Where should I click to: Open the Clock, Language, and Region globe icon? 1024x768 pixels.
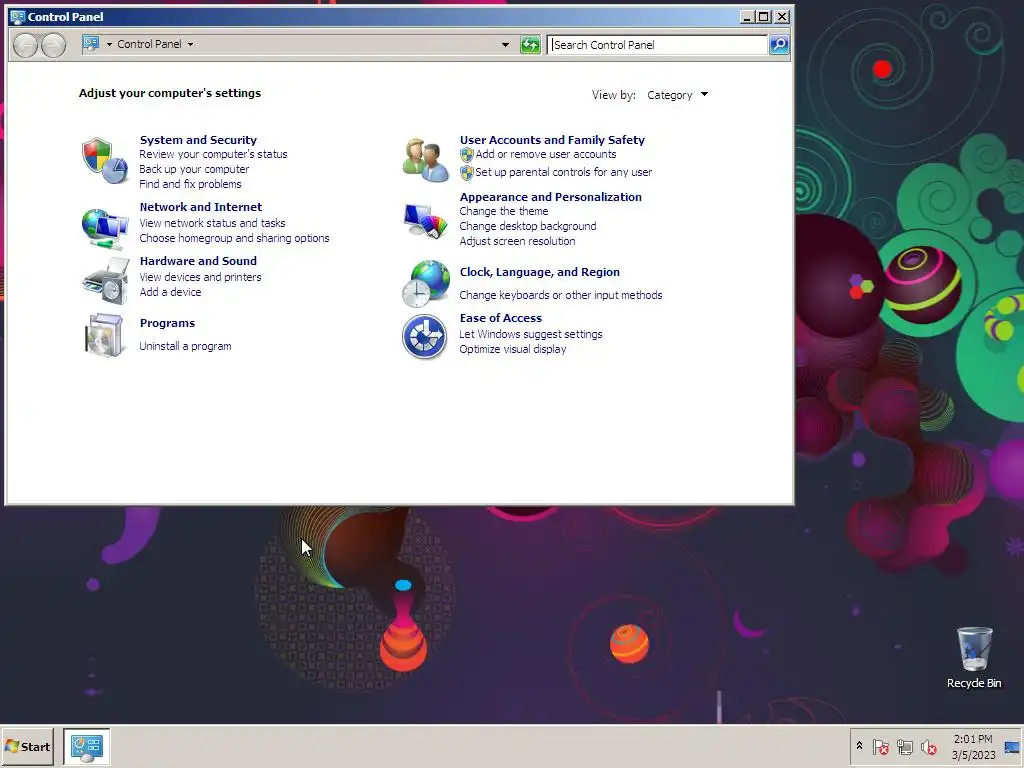click(425, 283)
